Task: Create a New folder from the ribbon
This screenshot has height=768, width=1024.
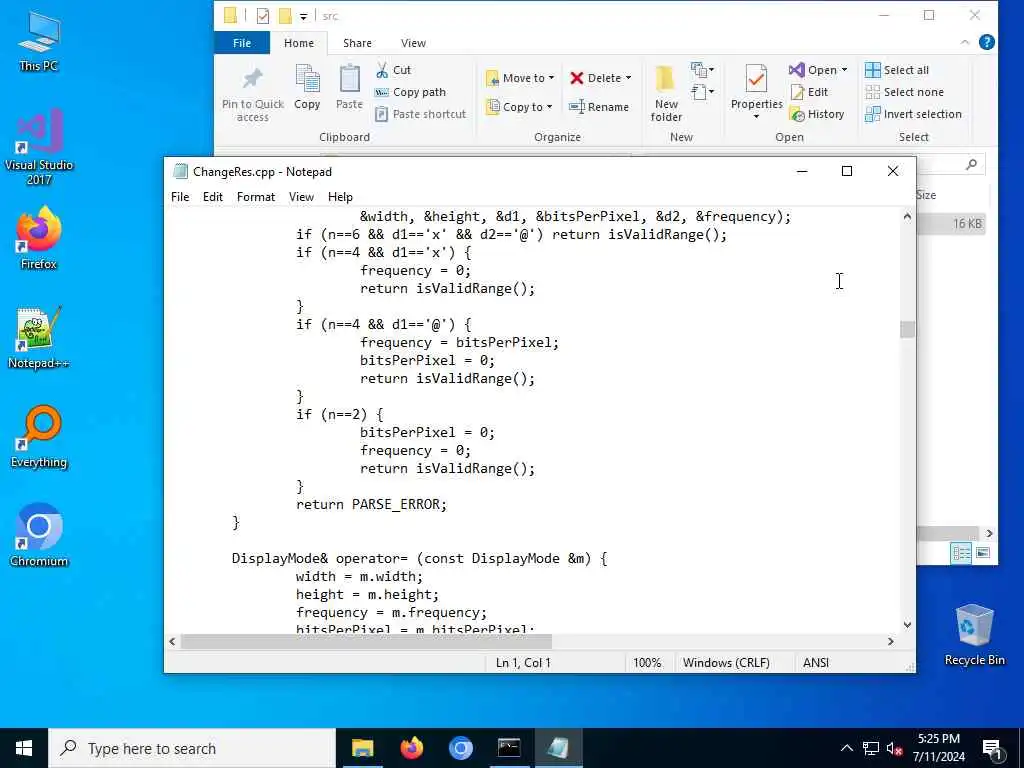Action: coord(666,93)
